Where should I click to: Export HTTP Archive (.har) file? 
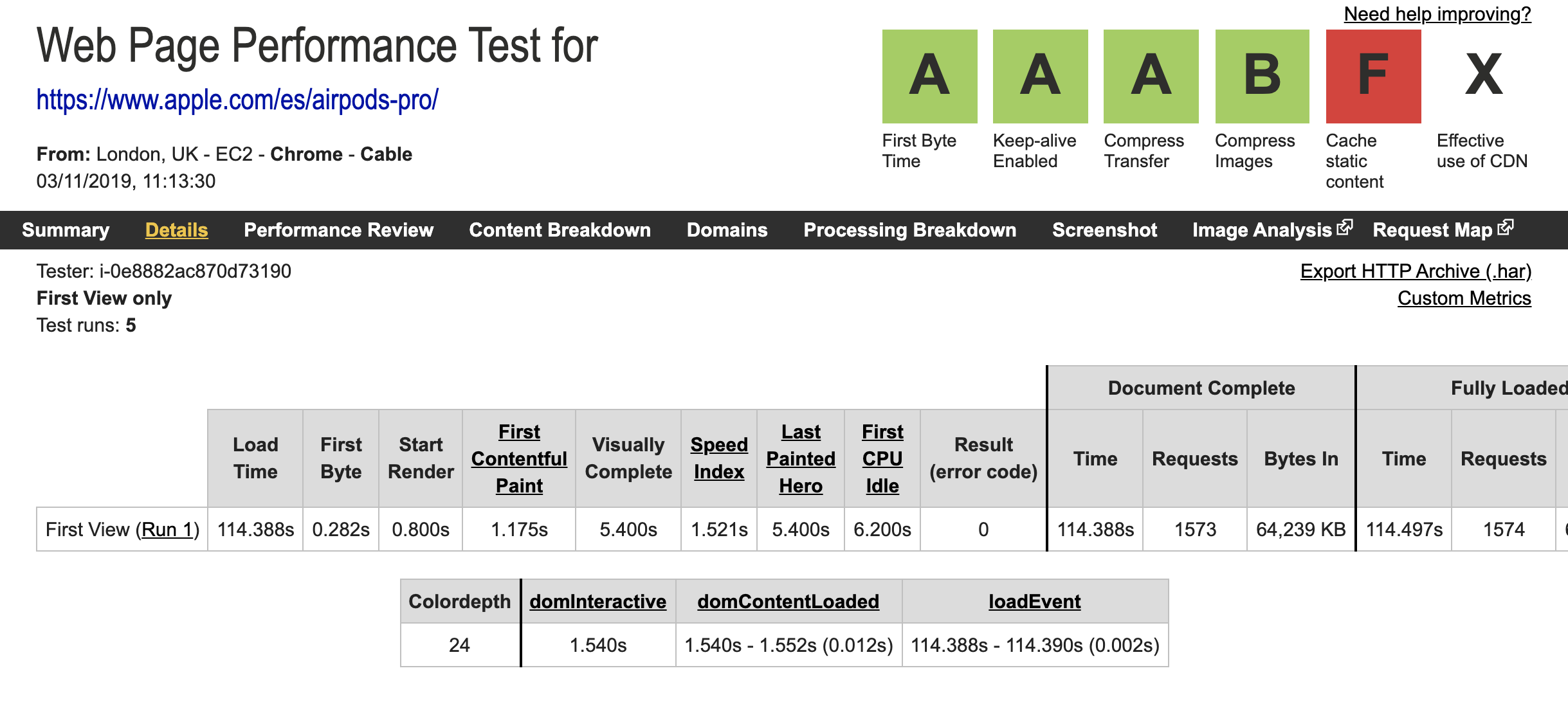click(1415, 271)
